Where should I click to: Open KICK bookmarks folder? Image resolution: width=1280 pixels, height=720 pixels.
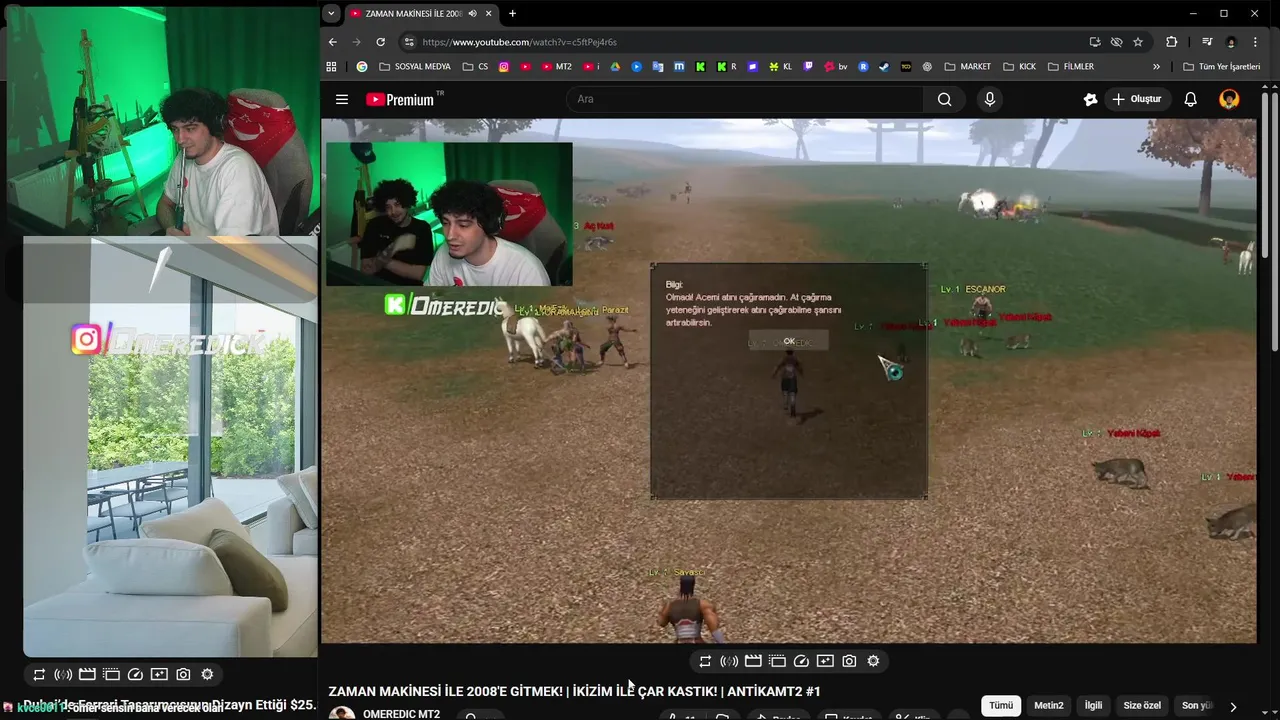tap(1019, 67)
